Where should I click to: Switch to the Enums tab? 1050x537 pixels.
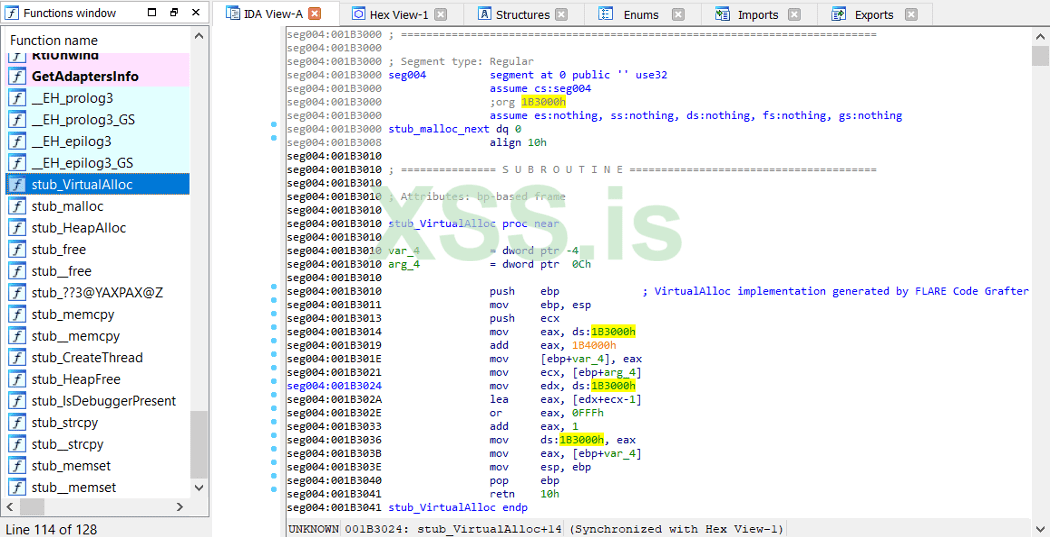point(641,15)
